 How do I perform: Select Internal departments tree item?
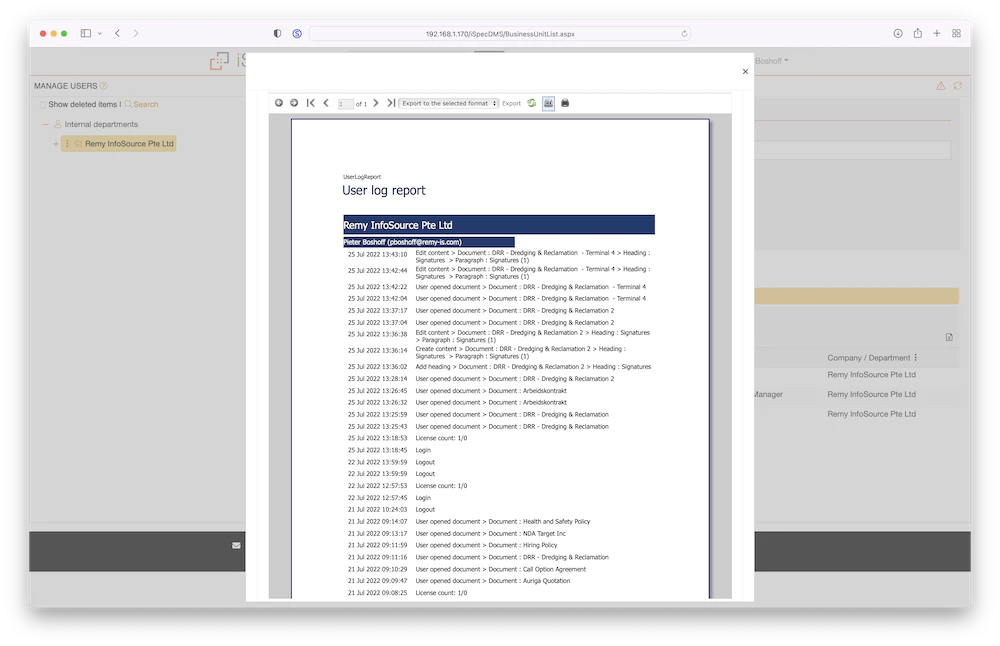tap(101, 124)
